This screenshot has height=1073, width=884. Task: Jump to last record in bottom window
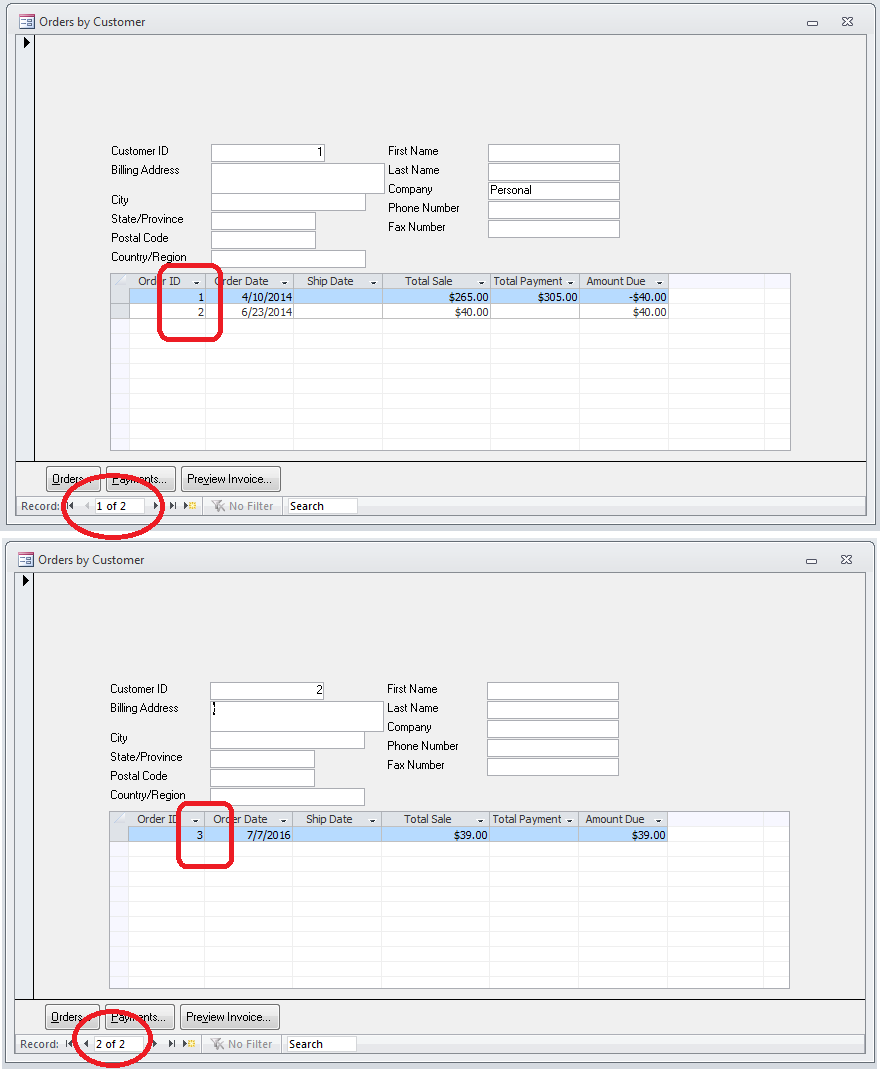click(172, 1044)
